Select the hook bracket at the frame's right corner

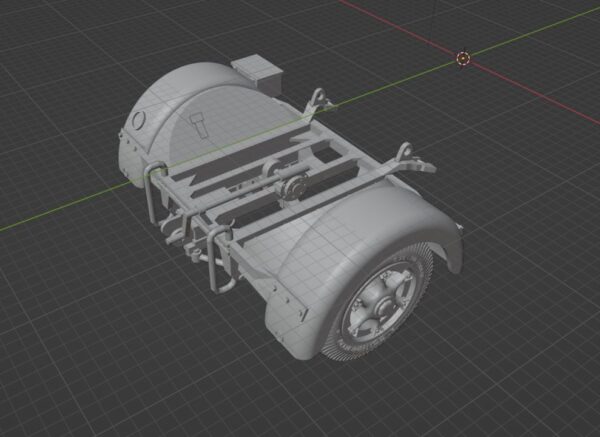point(406,155)
